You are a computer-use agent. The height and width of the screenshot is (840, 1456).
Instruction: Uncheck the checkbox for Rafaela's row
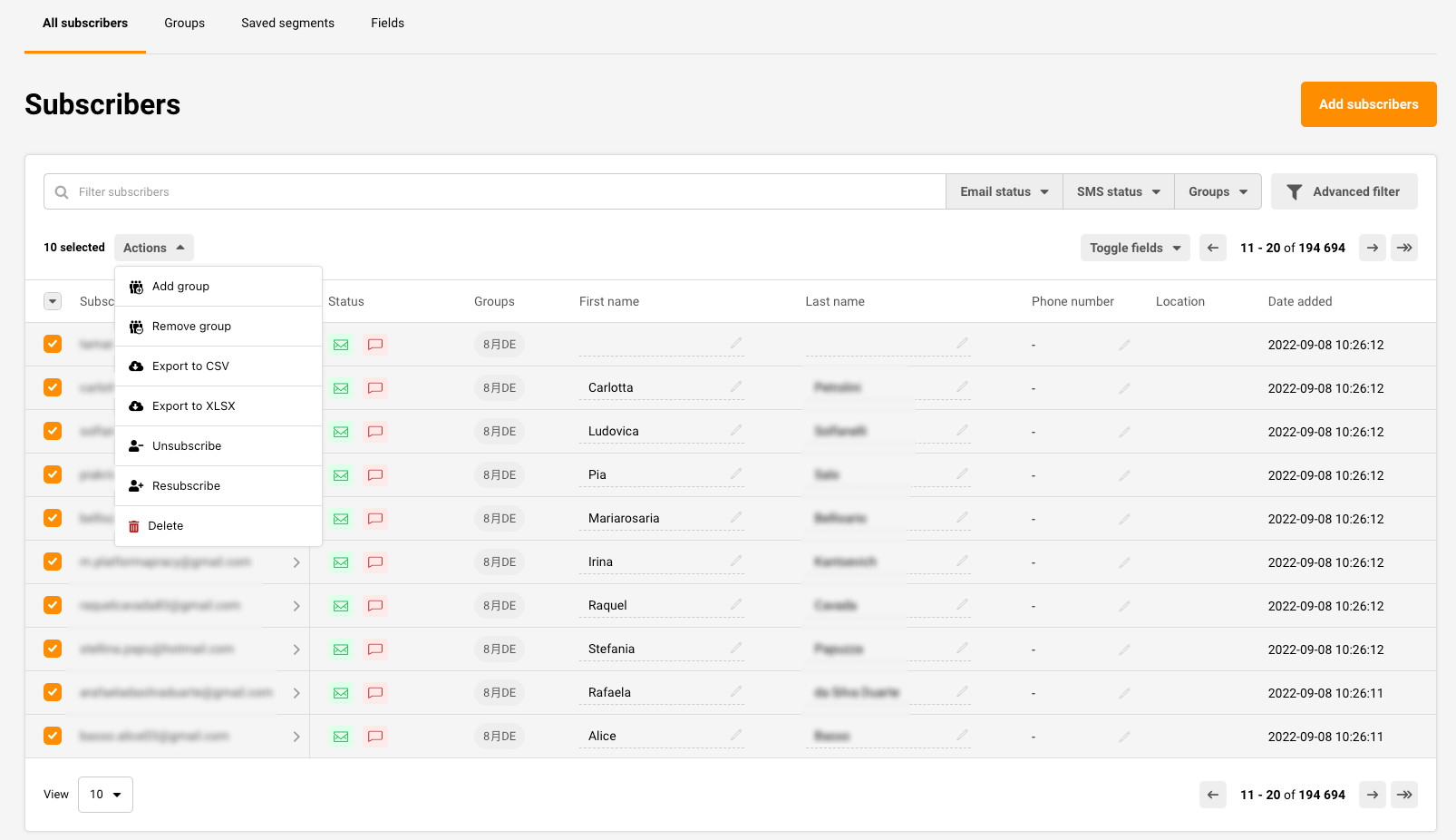click(x=53, y=692)
